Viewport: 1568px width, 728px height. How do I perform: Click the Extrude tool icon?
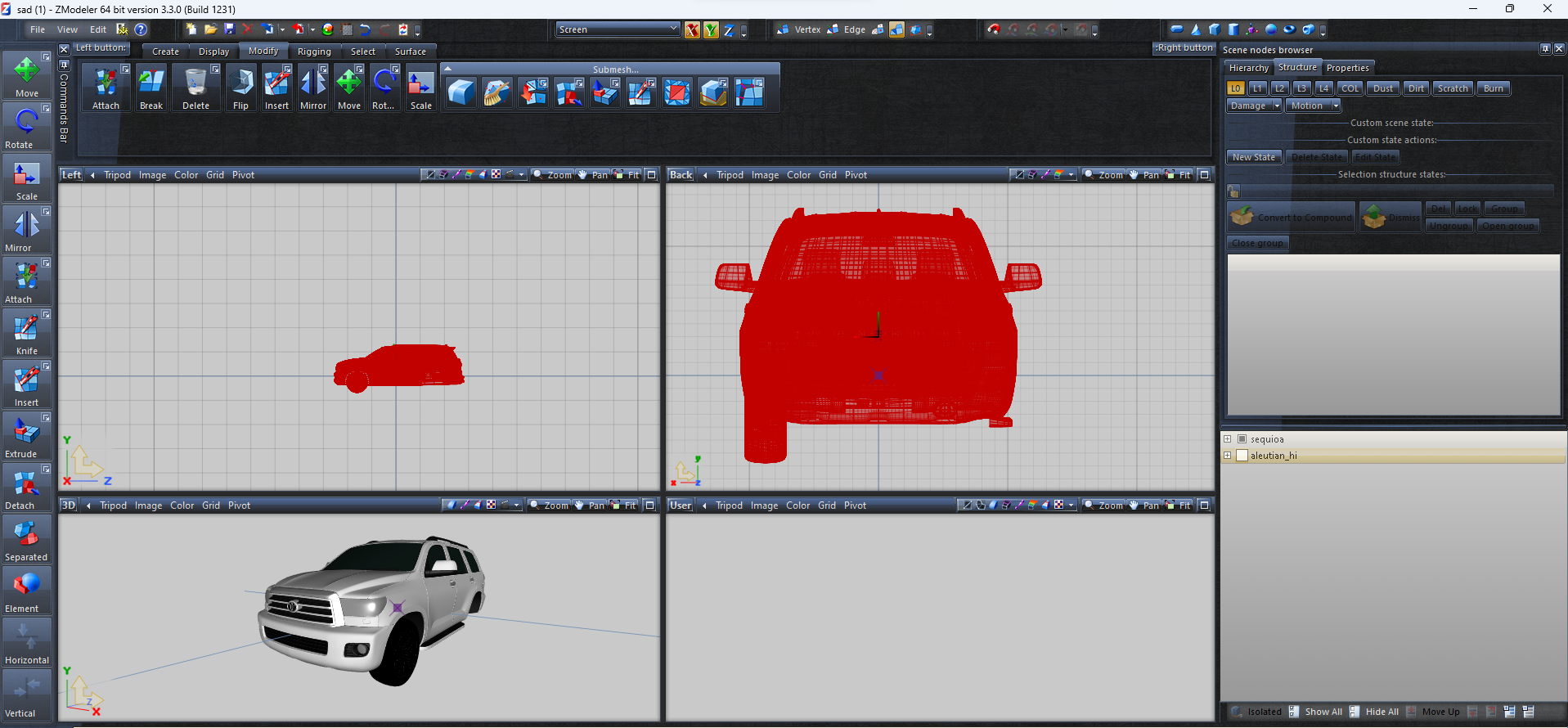[x=26, y=437]
